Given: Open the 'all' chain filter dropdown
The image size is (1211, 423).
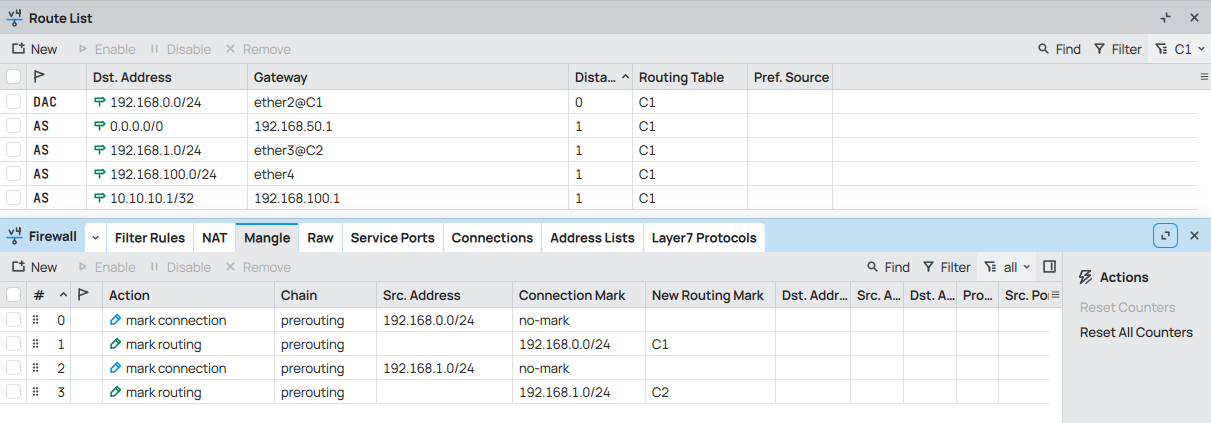Looking at the screenshot, I should (1007, 267).
